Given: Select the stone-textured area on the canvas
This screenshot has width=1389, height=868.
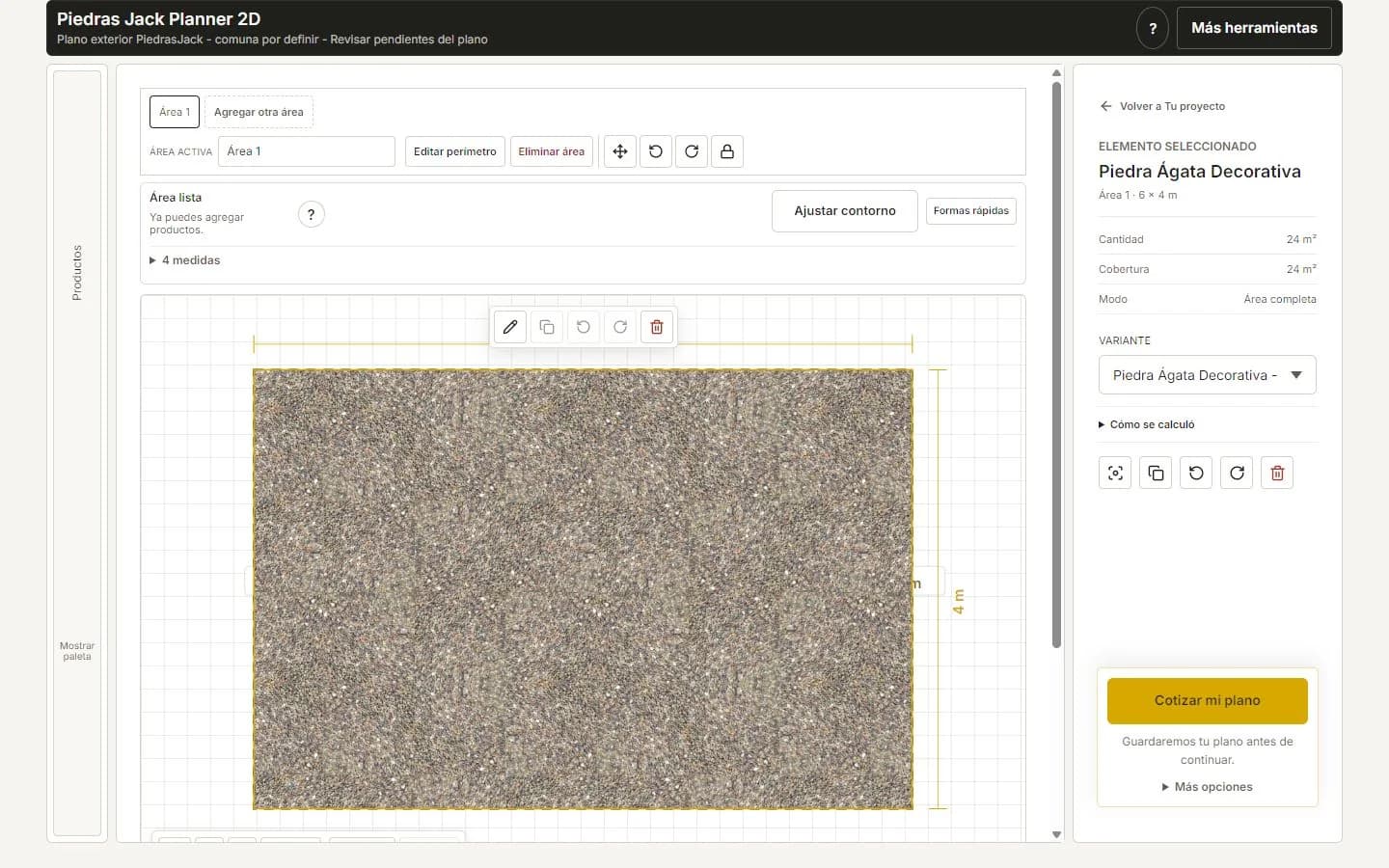Looking at the screenshot, I should coord(583,589).
